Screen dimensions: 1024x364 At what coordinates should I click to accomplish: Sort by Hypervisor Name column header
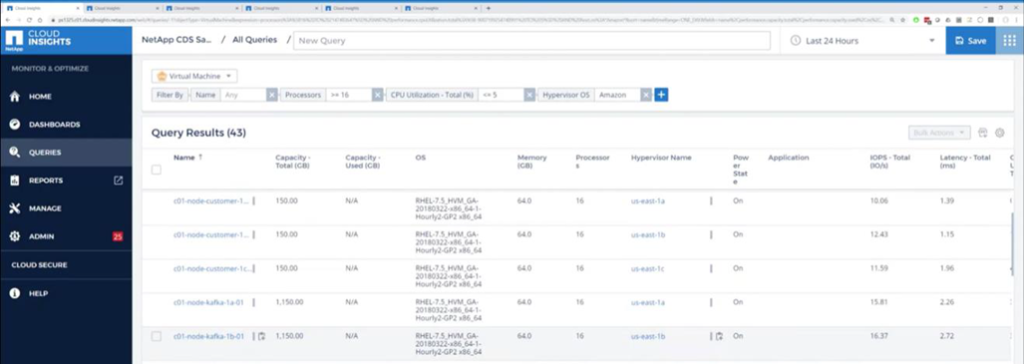tap(661, 157)
